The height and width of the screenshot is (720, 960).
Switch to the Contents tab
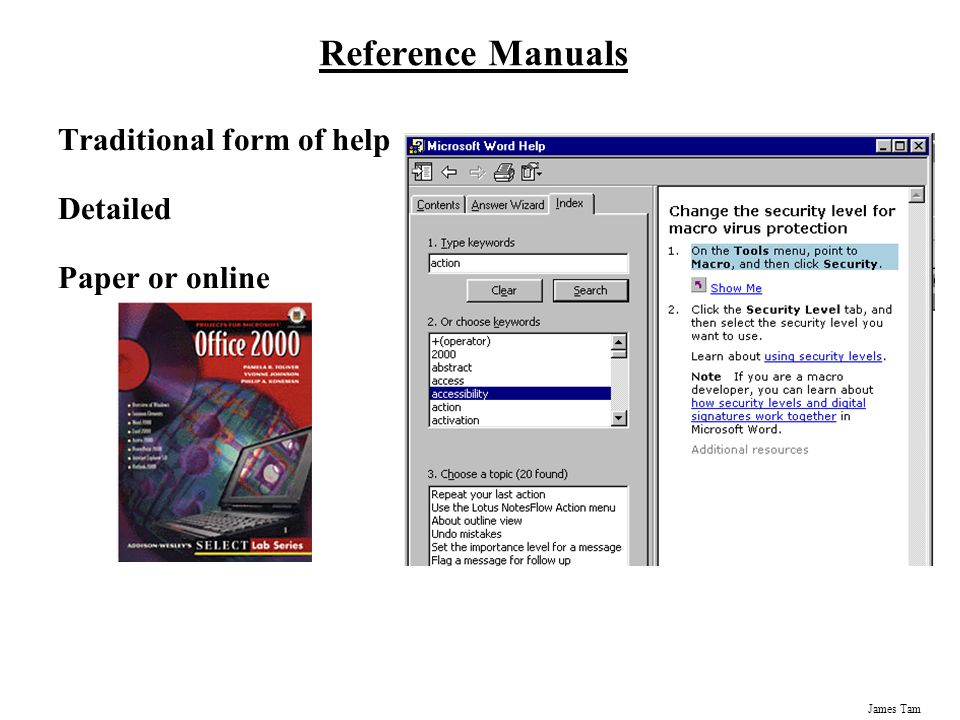pyautogui.click(x=438, y=205)
